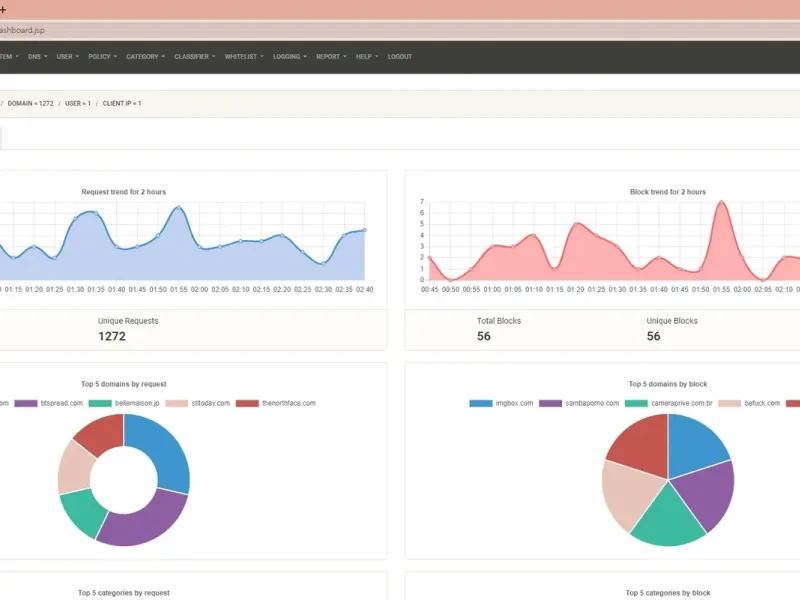
Task: Click the pink slice of block pie chart
Action: coord(629,492)
